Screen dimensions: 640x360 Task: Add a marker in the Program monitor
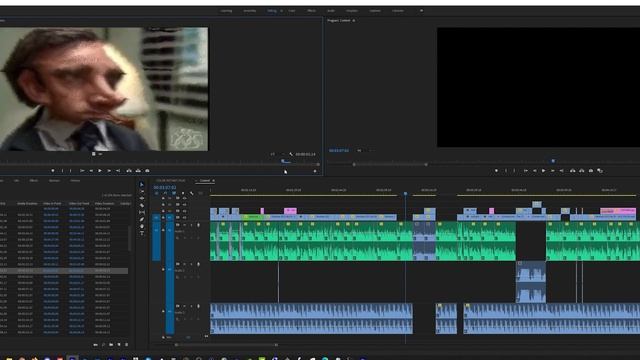pos(496,171)
